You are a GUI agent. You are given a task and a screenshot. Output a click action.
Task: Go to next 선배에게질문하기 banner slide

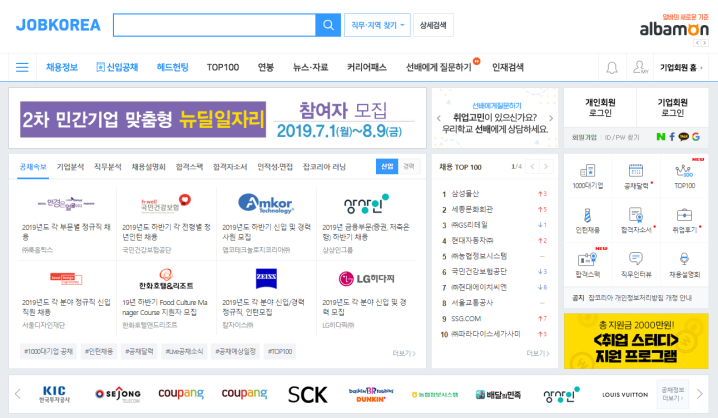coord(551,118)
